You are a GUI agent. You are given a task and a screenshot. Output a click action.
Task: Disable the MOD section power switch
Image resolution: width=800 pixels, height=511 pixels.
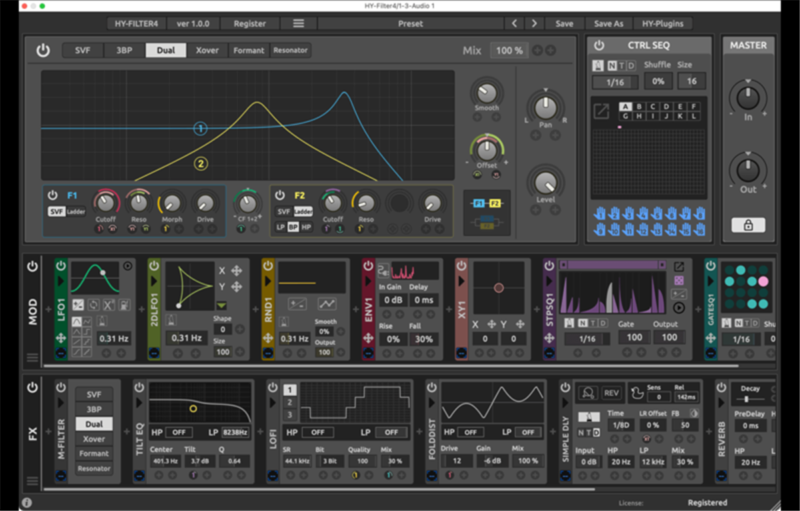(32, 267)
